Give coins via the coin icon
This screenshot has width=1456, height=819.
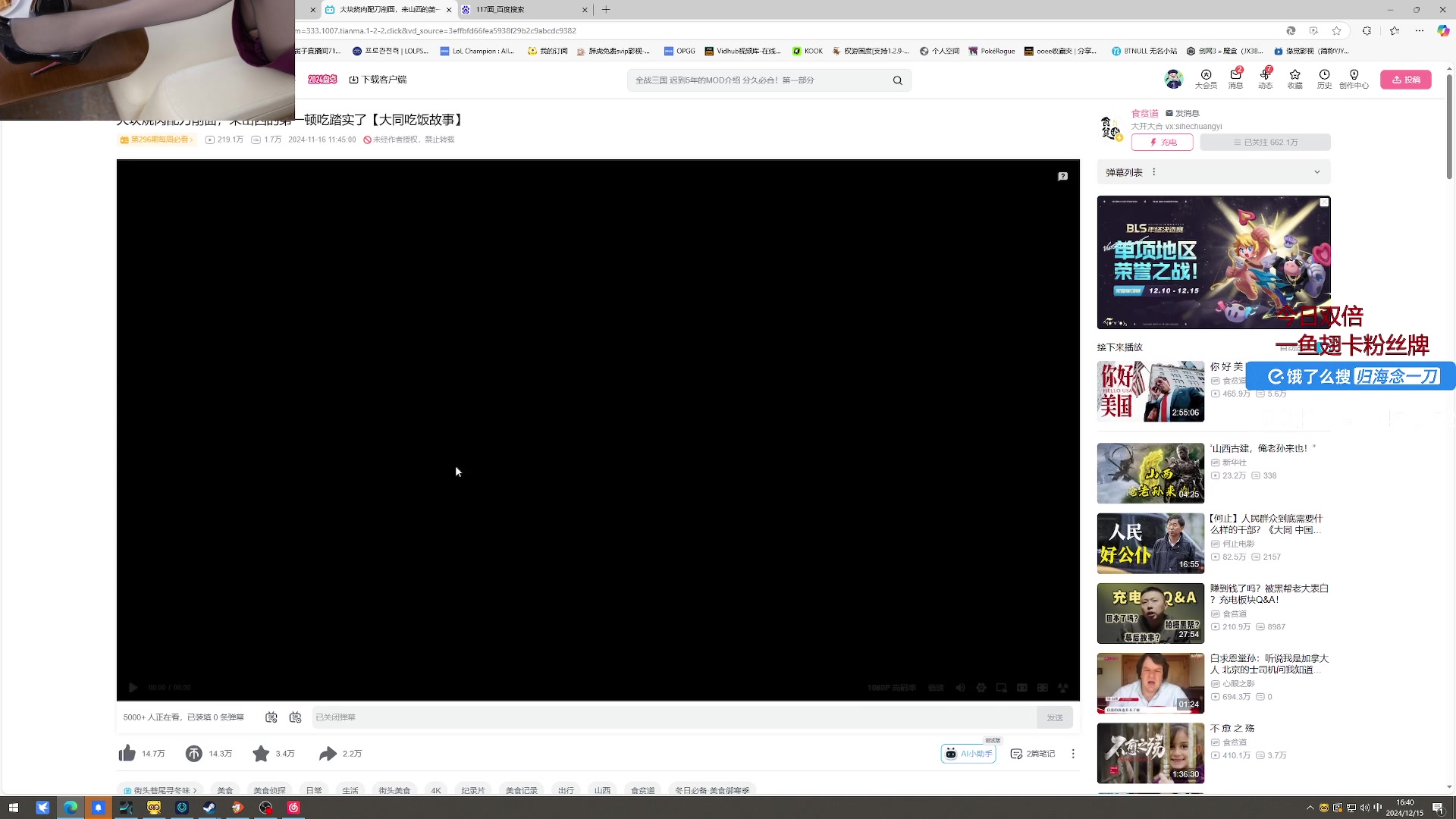click(x=194, y=753)
